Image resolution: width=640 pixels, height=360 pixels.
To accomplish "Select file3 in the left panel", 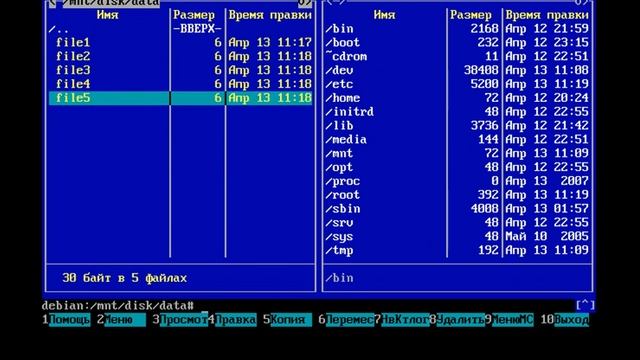I will pos(180,70).
